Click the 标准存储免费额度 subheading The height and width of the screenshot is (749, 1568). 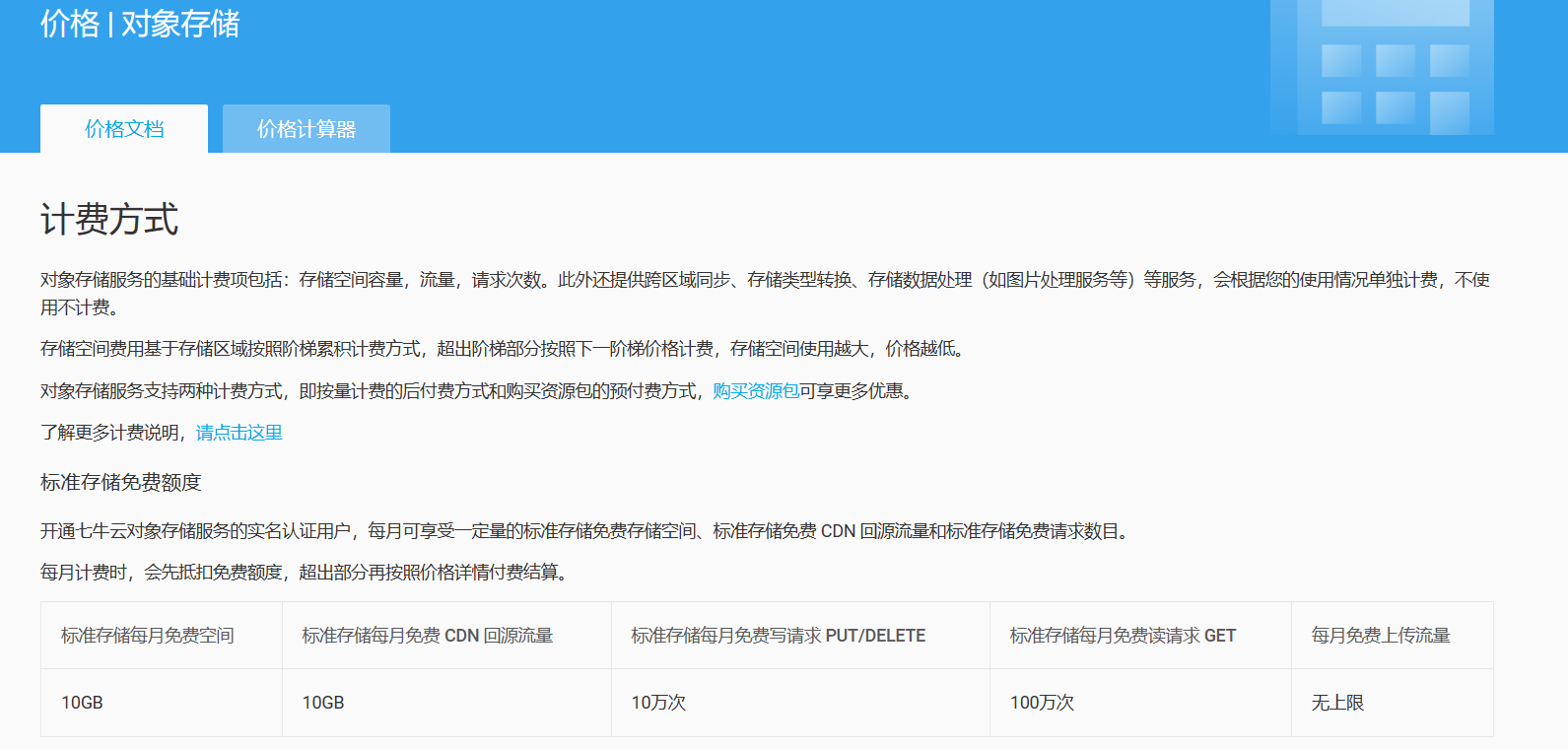click(x=121, y=482)
